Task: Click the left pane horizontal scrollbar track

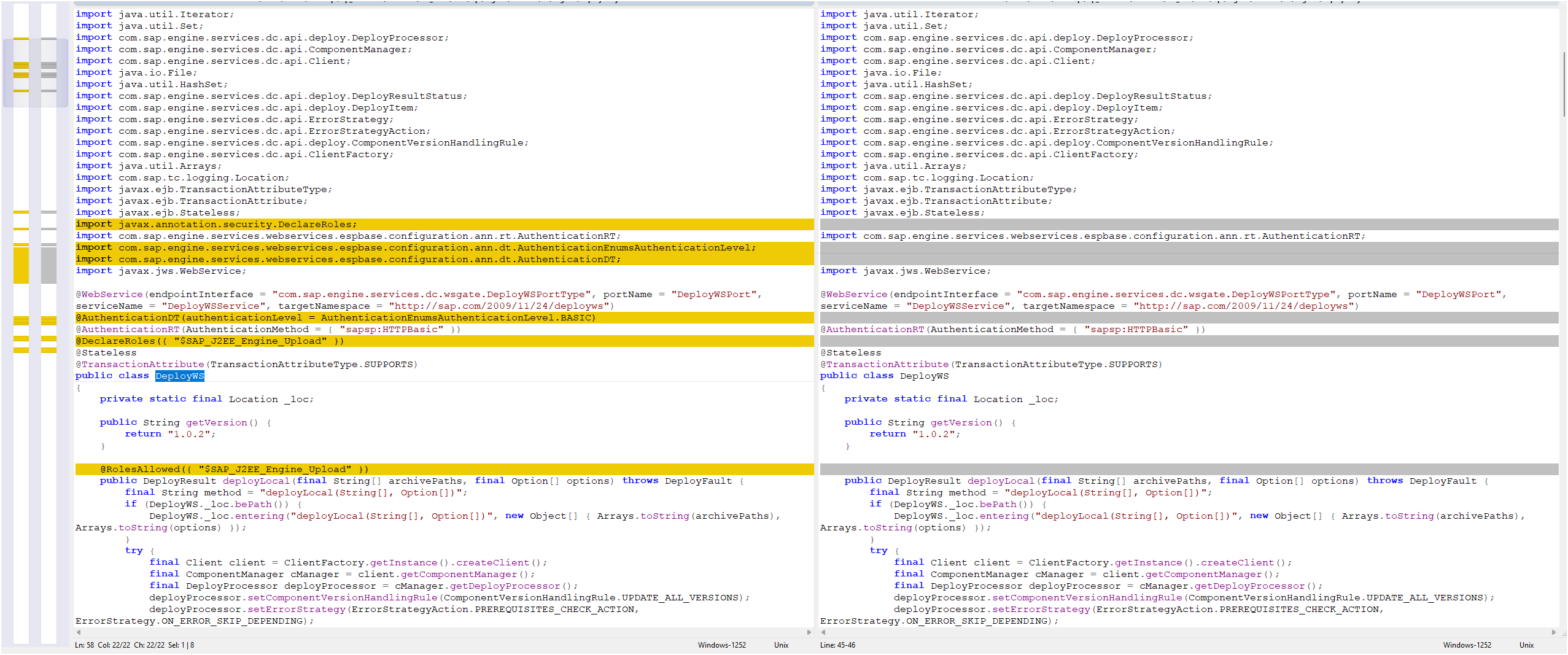Action: [x=443, y=632]
